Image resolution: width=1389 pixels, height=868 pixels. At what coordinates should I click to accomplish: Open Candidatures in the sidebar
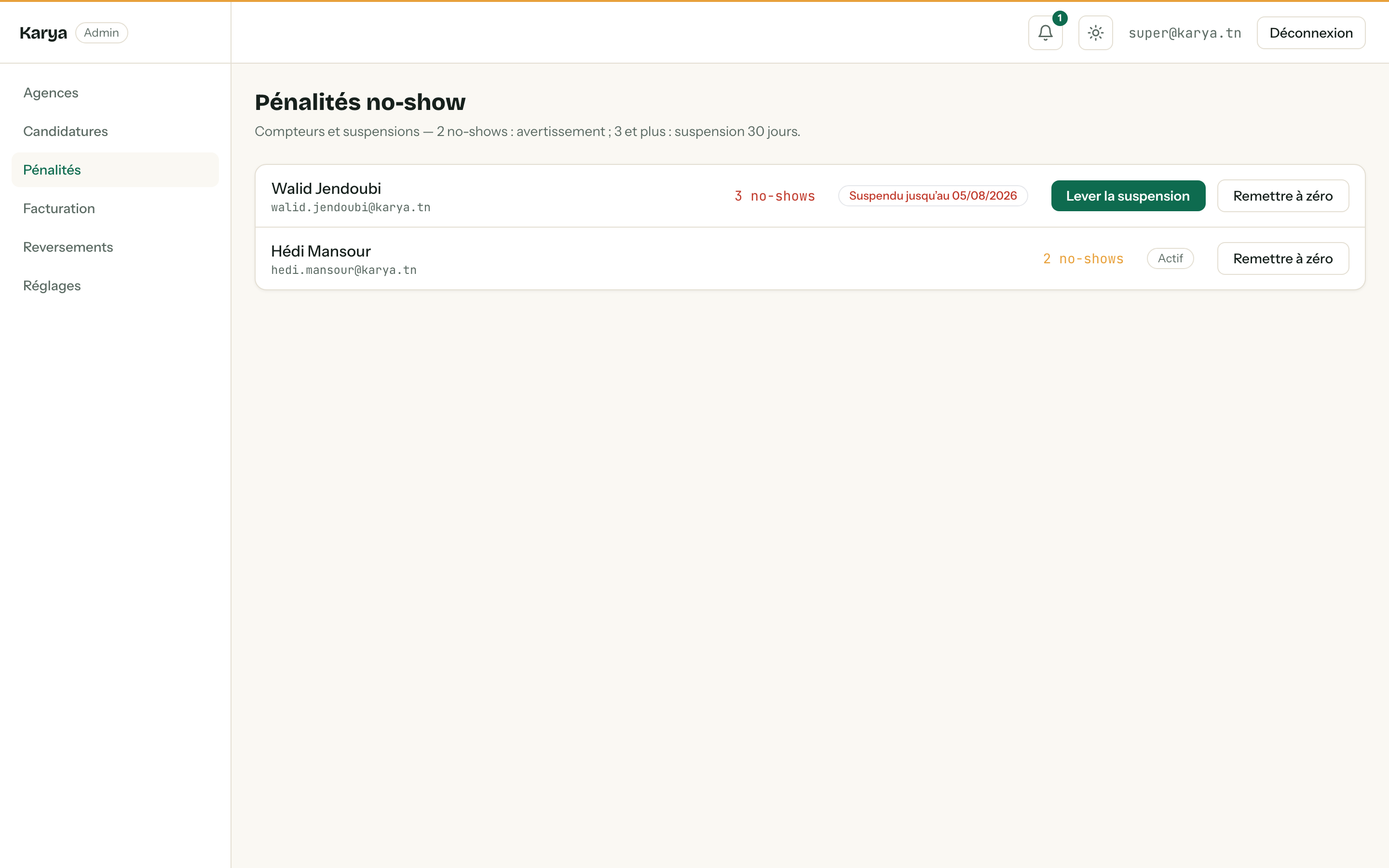[x=115, y=132]
